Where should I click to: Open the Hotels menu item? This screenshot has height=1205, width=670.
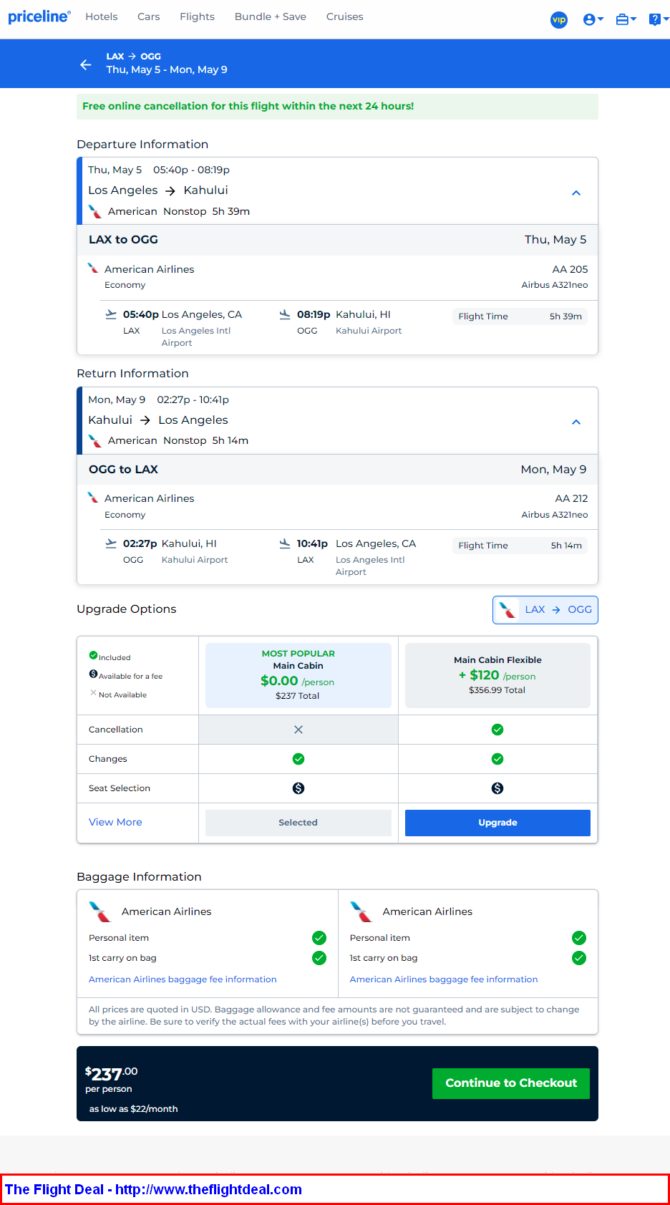(101, 17)
